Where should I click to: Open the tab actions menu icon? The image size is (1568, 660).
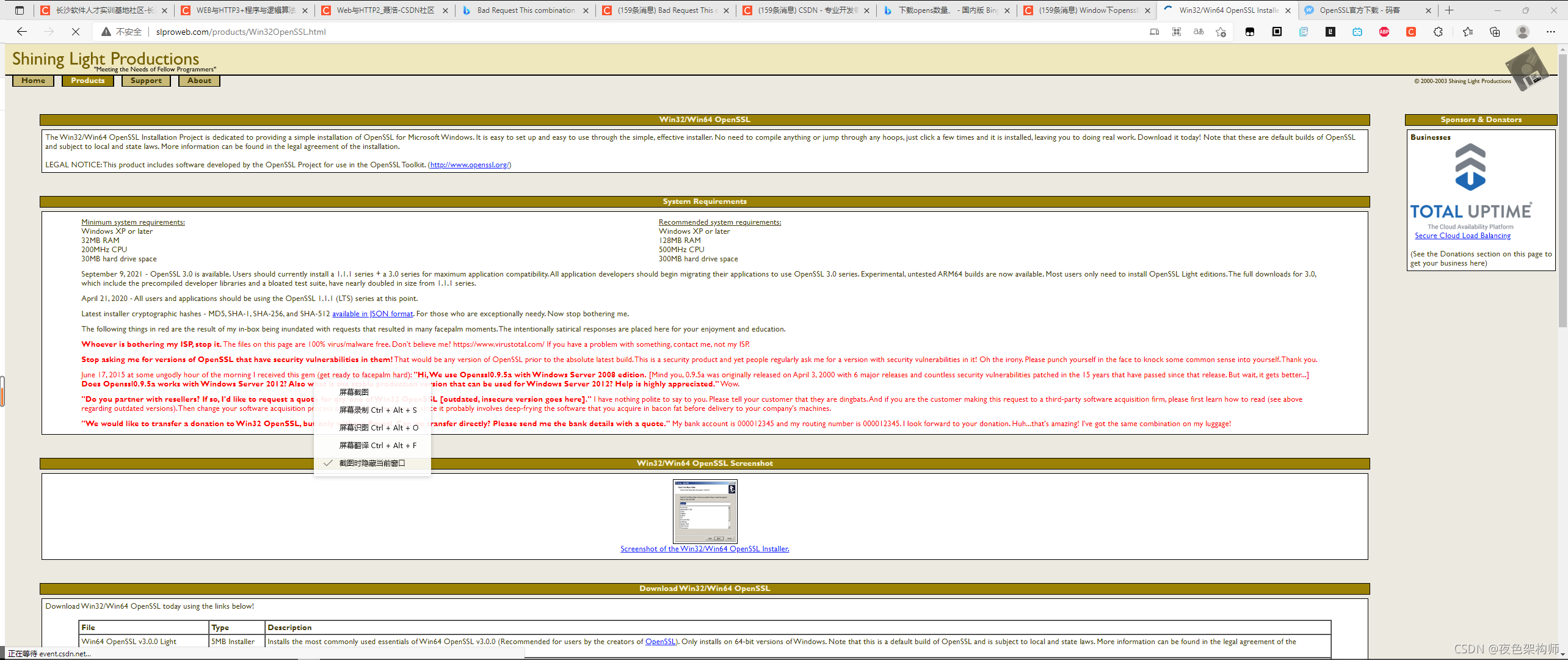tap(20, 10)
